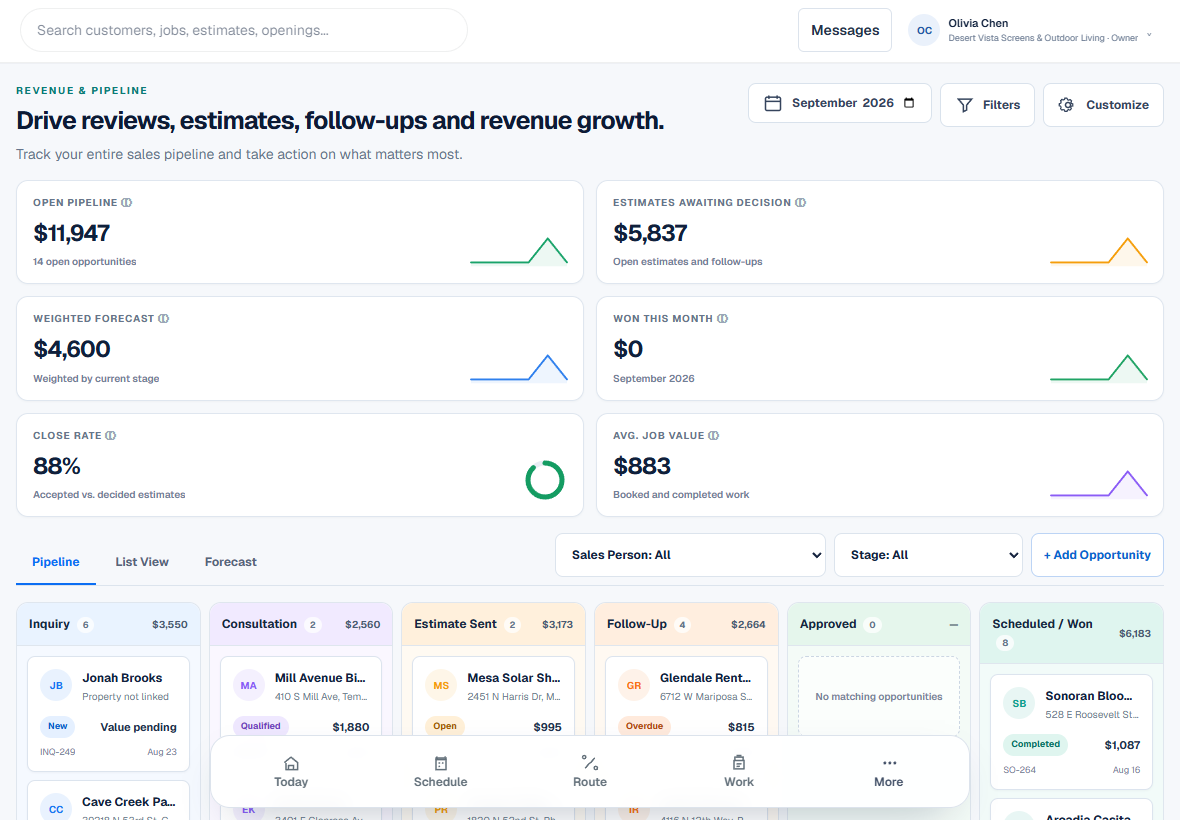This screenshot has width=1180, height=820.
Task: Open the September 2026 month selector
Action: coord(840,103)
